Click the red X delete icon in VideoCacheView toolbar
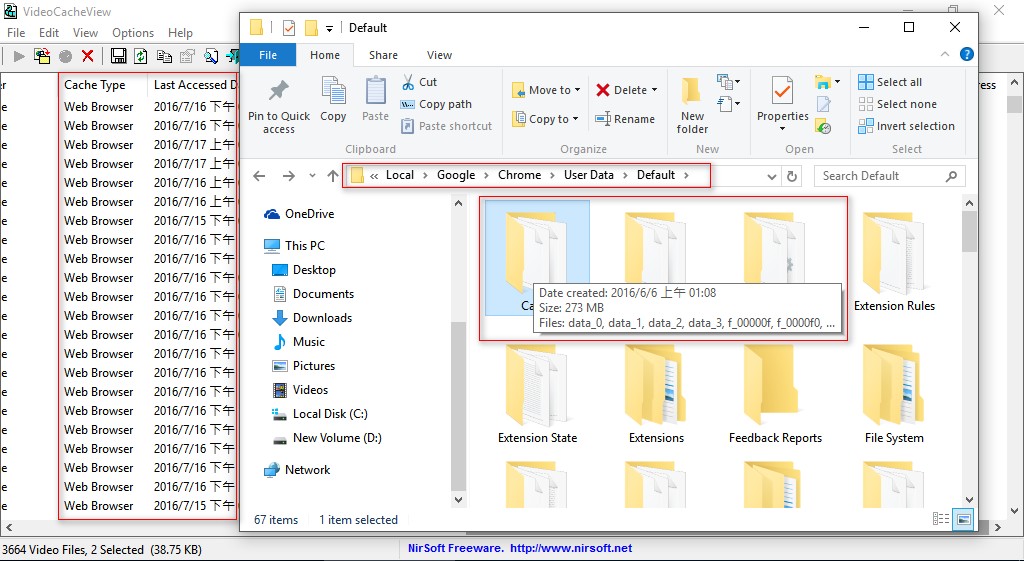1024x561 pixels. point(88,56)
